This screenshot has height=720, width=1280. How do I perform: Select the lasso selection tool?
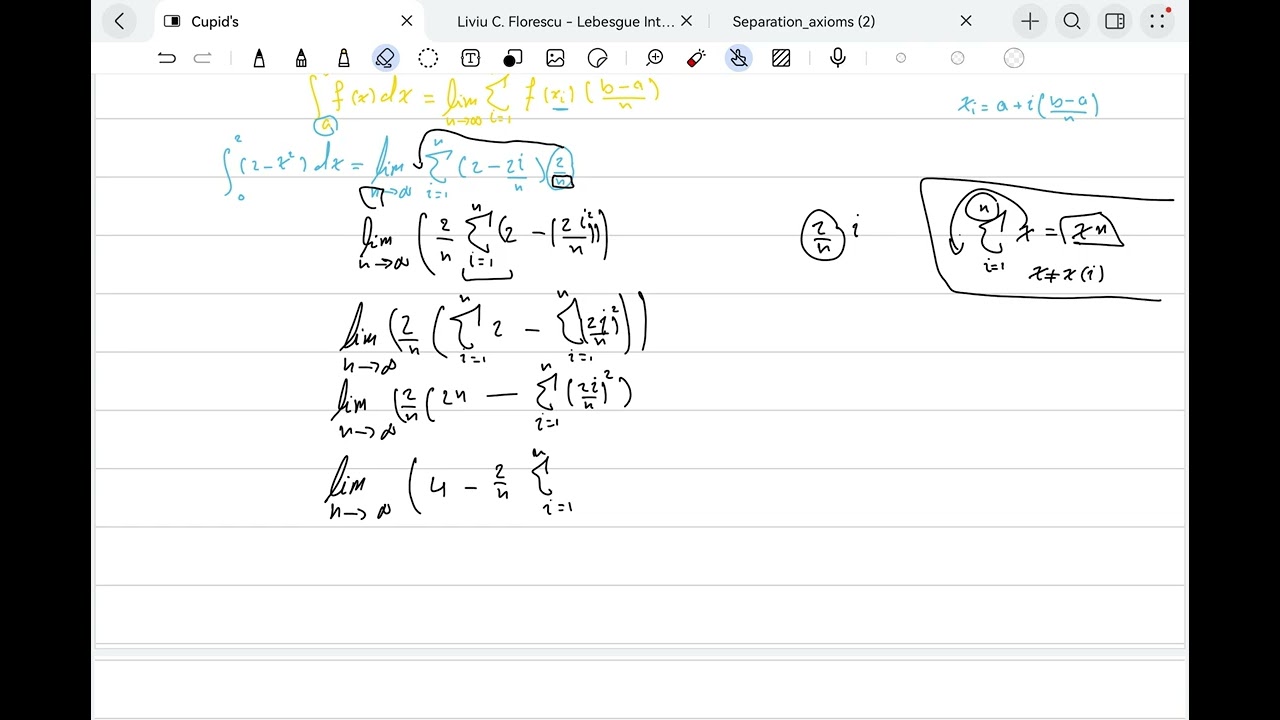click(428, 58)
